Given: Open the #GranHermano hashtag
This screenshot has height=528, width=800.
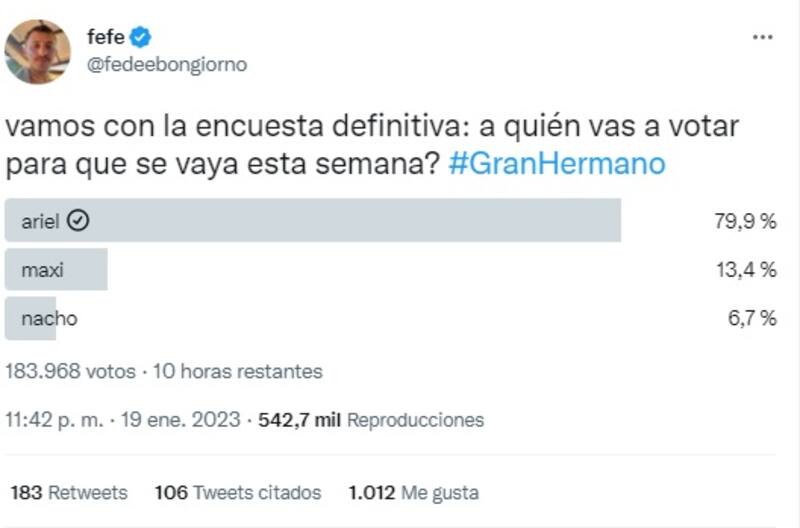Looking at the screenshot, I should coord(557,163).
